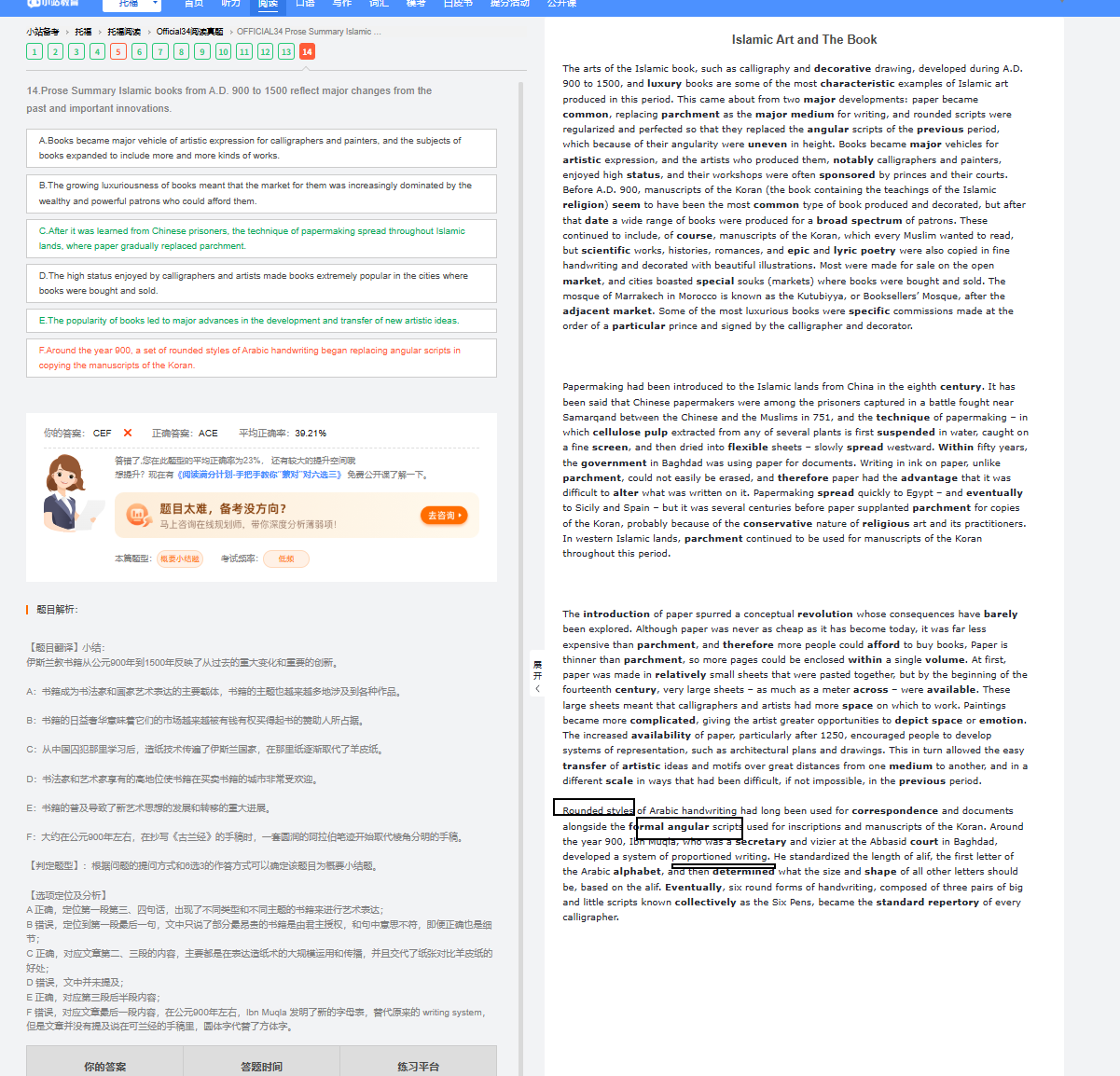The width and height of the screenshot is (1120, 1076).
Task: Jump to question 5
Action: [x=118, y=51]
